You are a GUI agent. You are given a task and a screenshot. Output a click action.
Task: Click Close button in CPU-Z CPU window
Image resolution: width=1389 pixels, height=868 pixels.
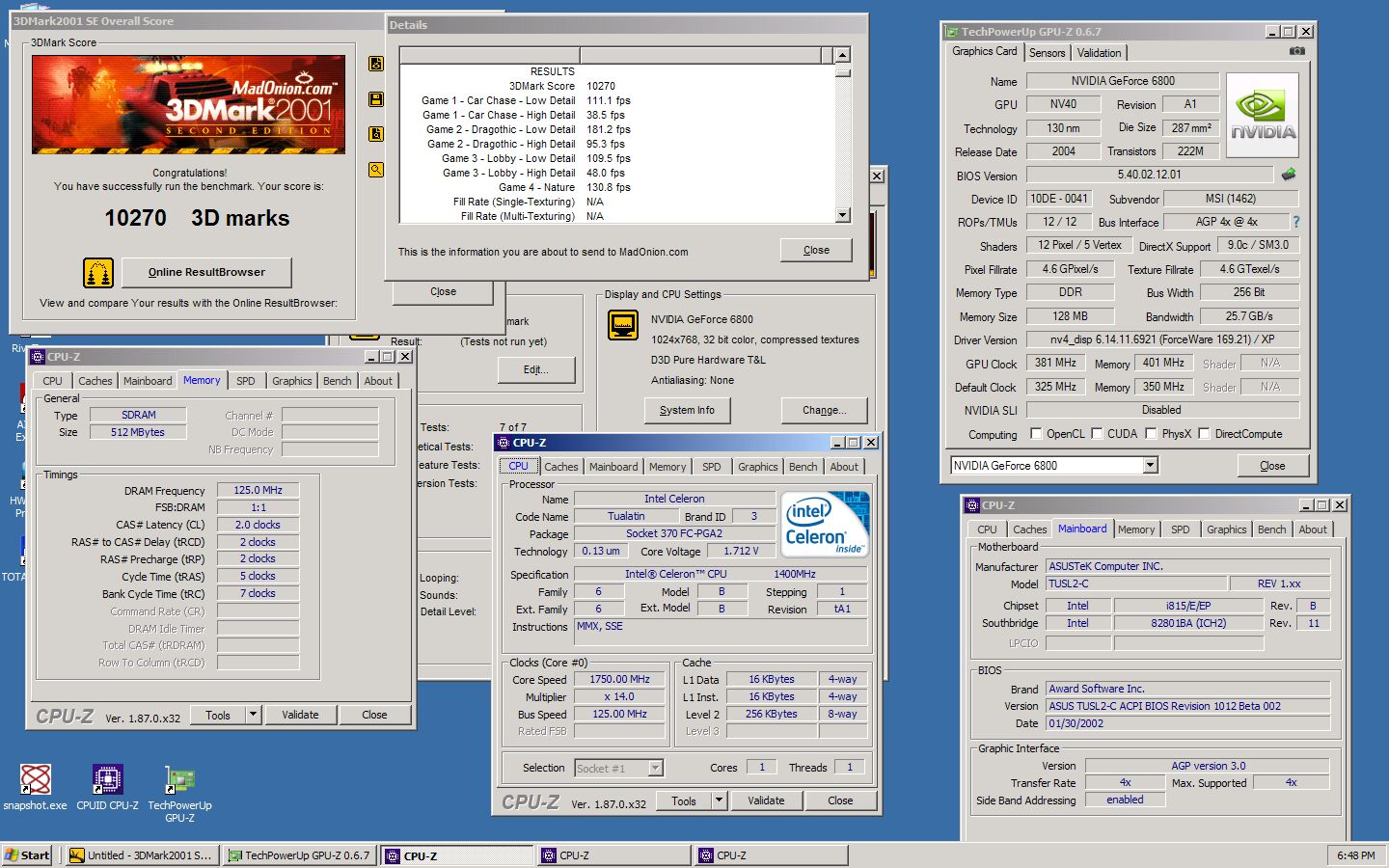[x=840, y=800]
